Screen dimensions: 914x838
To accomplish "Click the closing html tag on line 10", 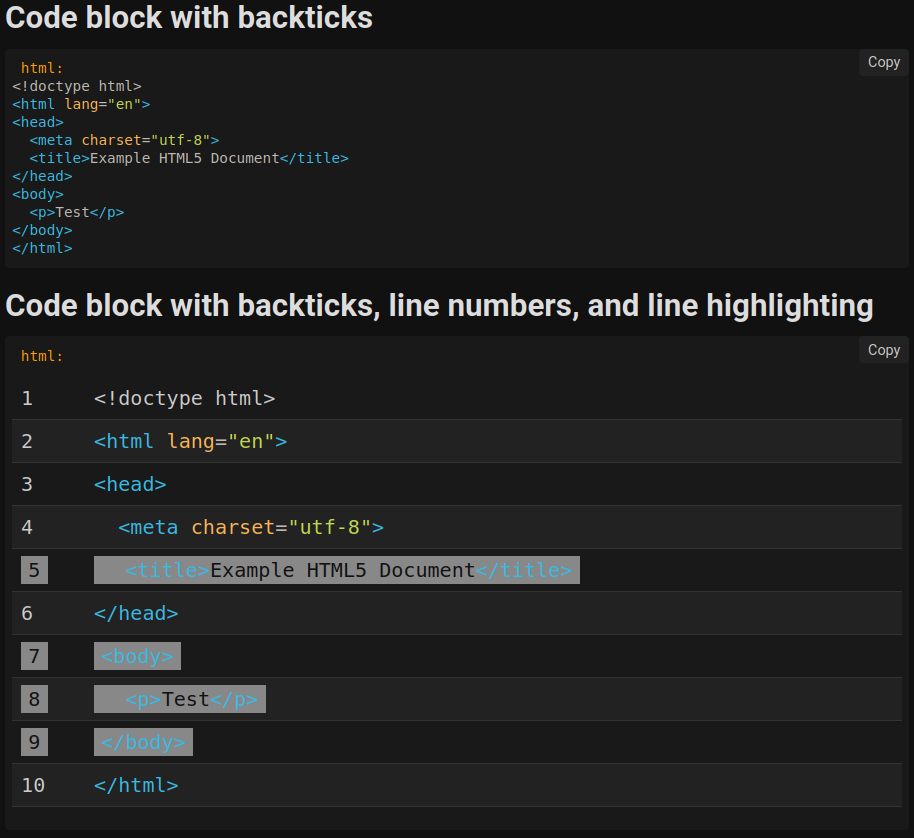I will point(136,785).
